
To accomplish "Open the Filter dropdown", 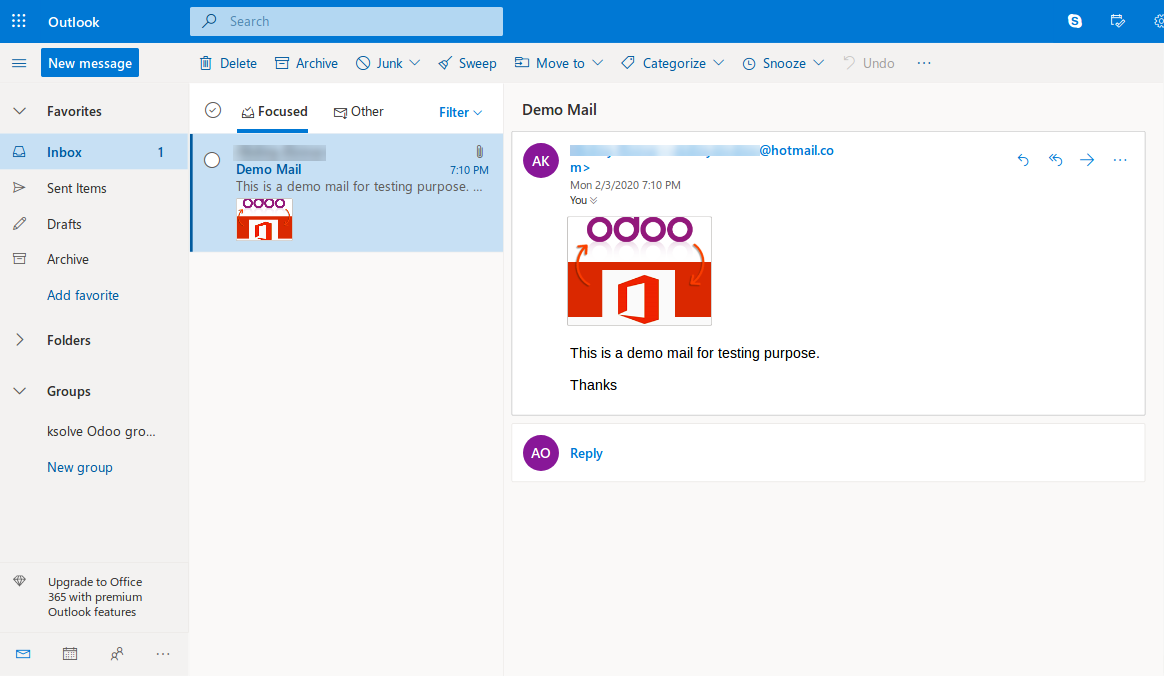I will click(x=460, y=112).
